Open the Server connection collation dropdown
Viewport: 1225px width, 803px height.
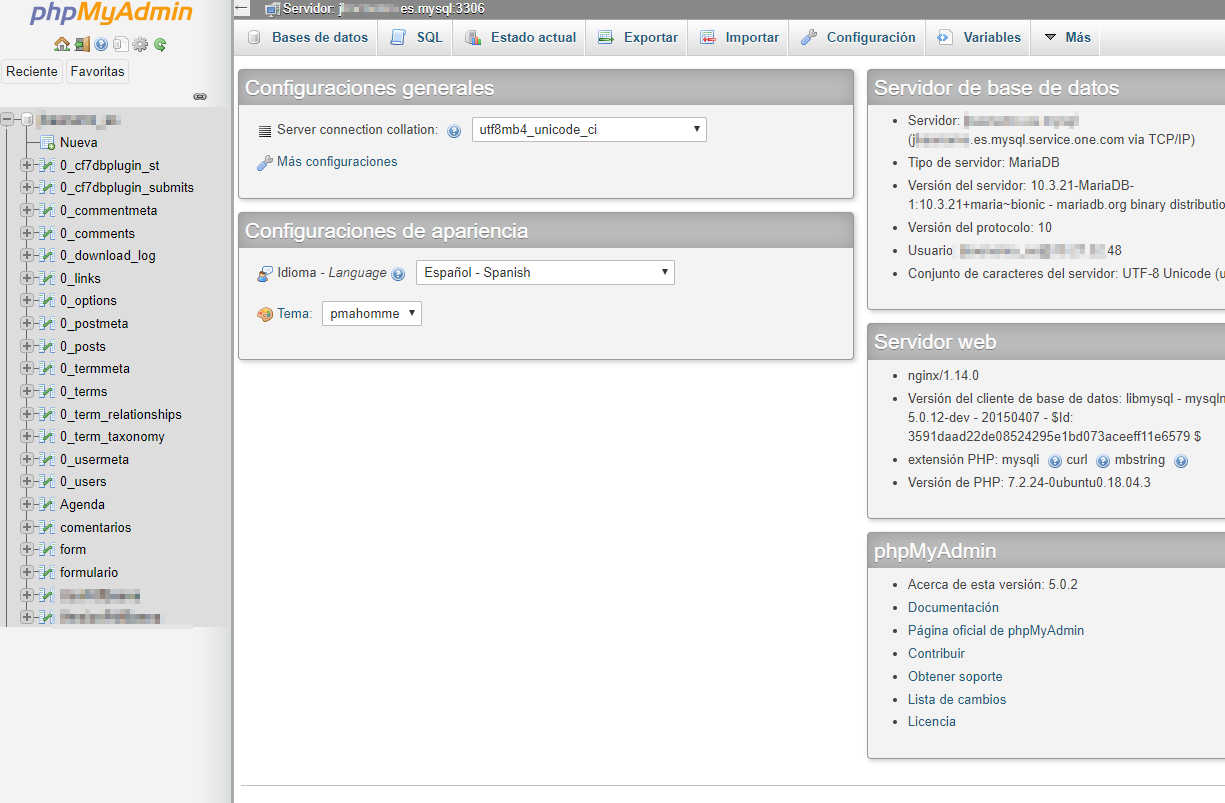tap(589, 129)
